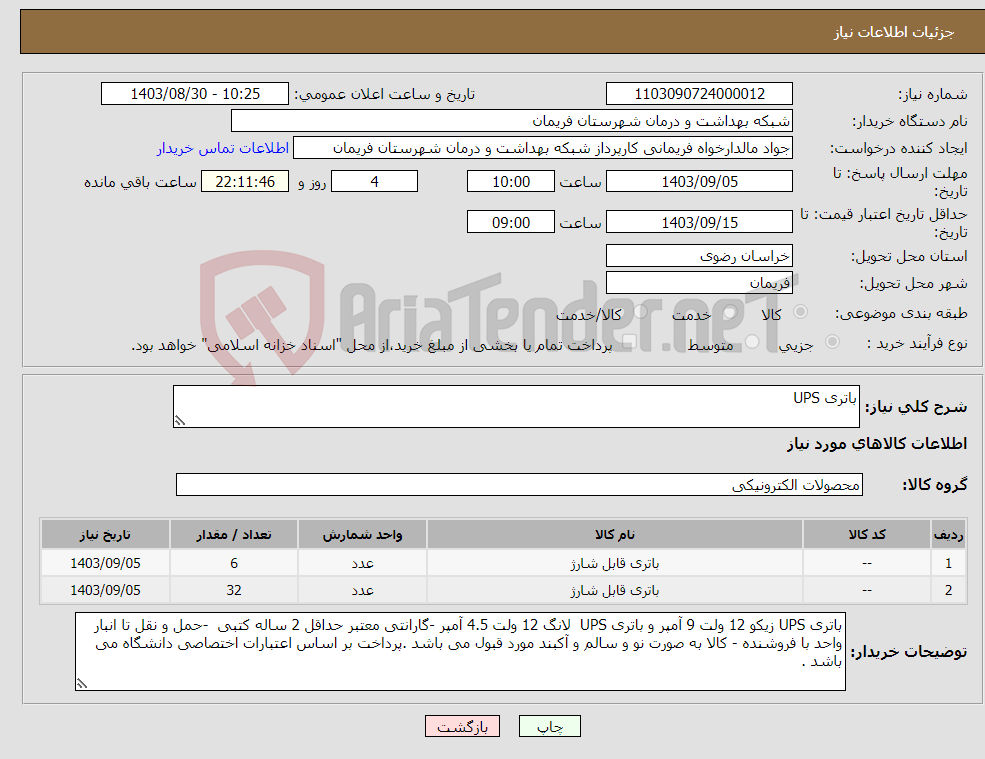The image size is (985, 759).
Task: Click row 2 item name باتری قابل شارژ
Action: pyautogui.click(x=615, y=591)
